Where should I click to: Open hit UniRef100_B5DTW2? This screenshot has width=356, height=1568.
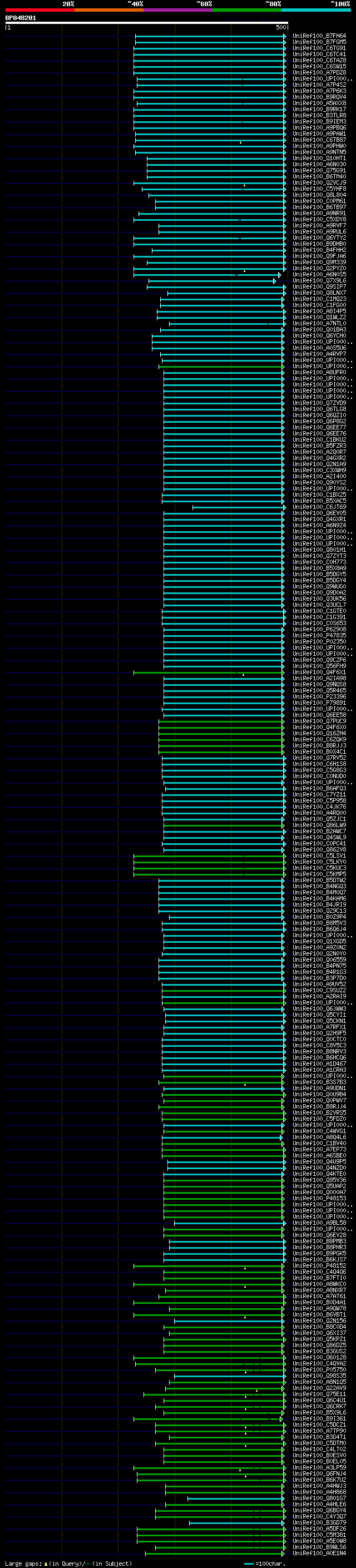click(x=319, y=881)
